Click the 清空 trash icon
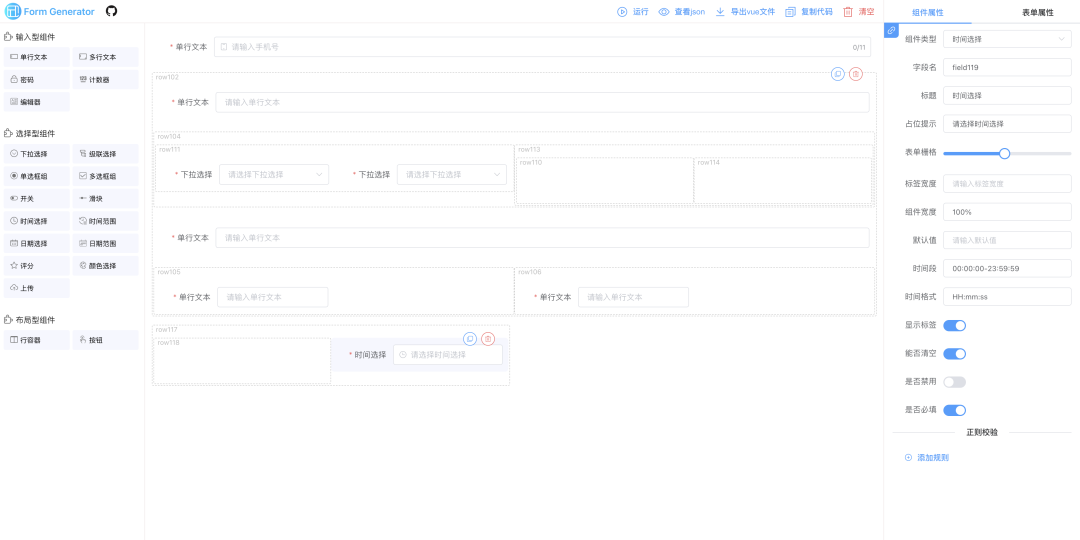Viewport: 1080px width, 540px height. point(848,12)
